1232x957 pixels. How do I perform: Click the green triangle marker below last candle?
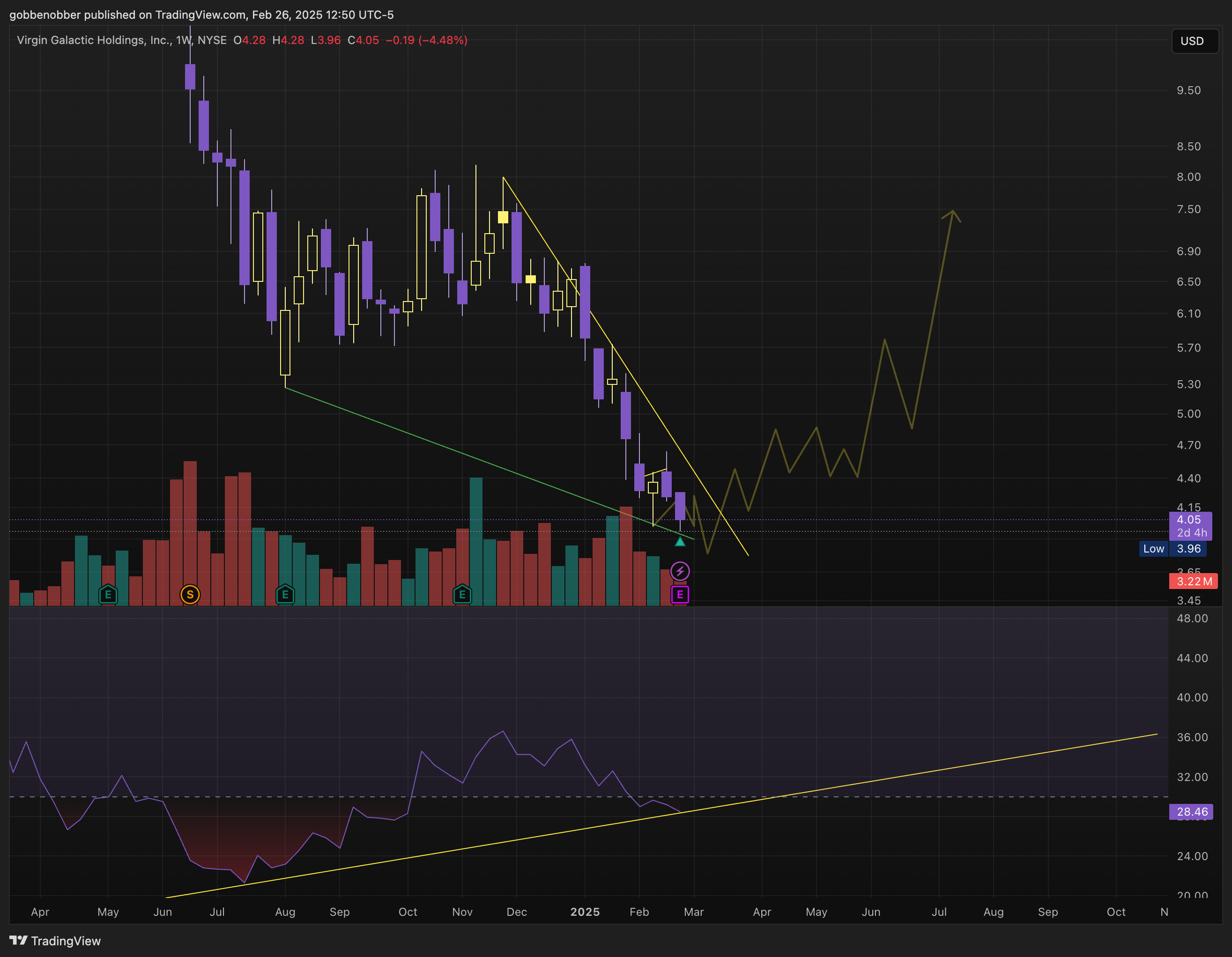(x=680, y=542)
